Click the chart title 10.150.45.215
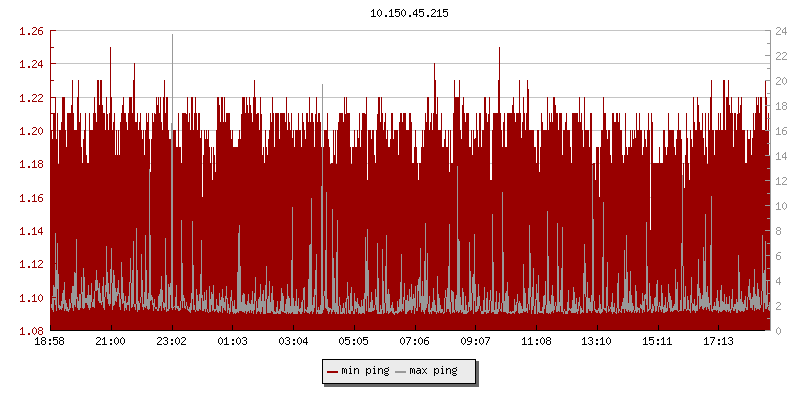This screenshot has width=800, height=400. 409,13
